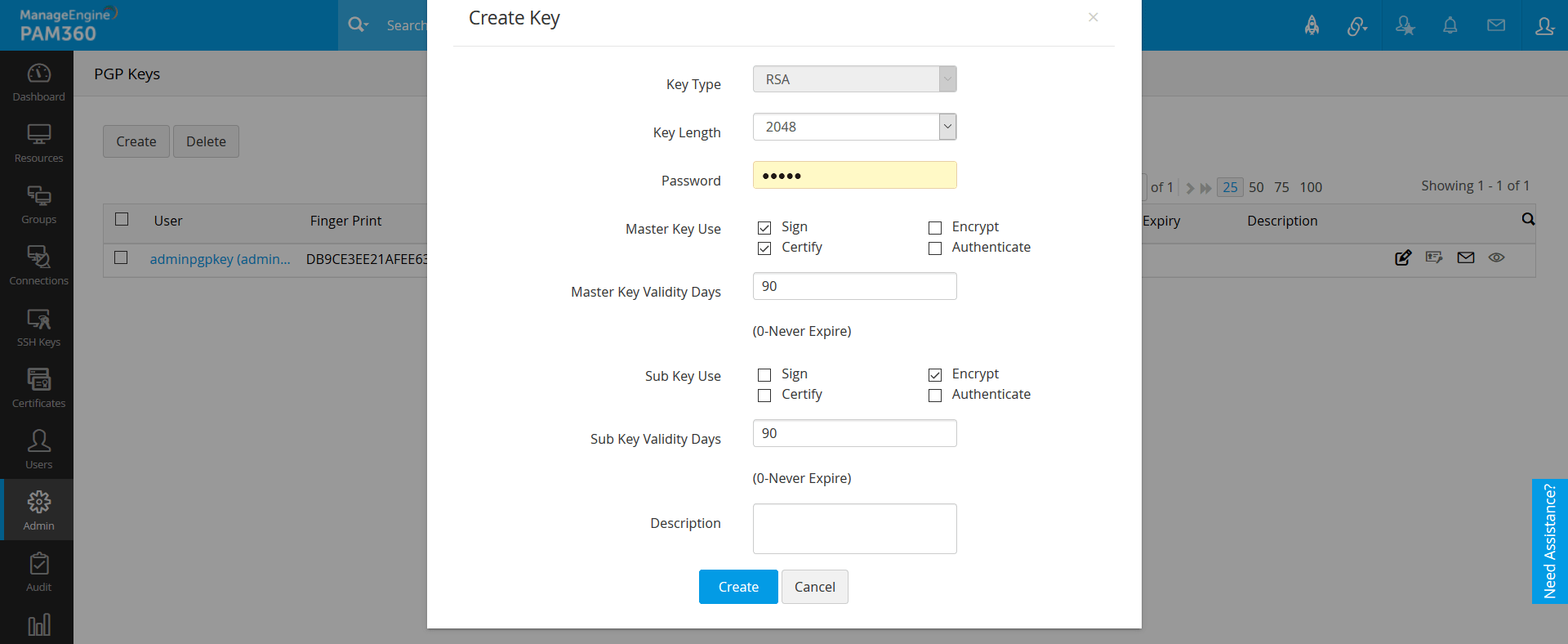Open the mail envelope icon in header
The image size is (1568, 644).
click(x=1496, y=25)
